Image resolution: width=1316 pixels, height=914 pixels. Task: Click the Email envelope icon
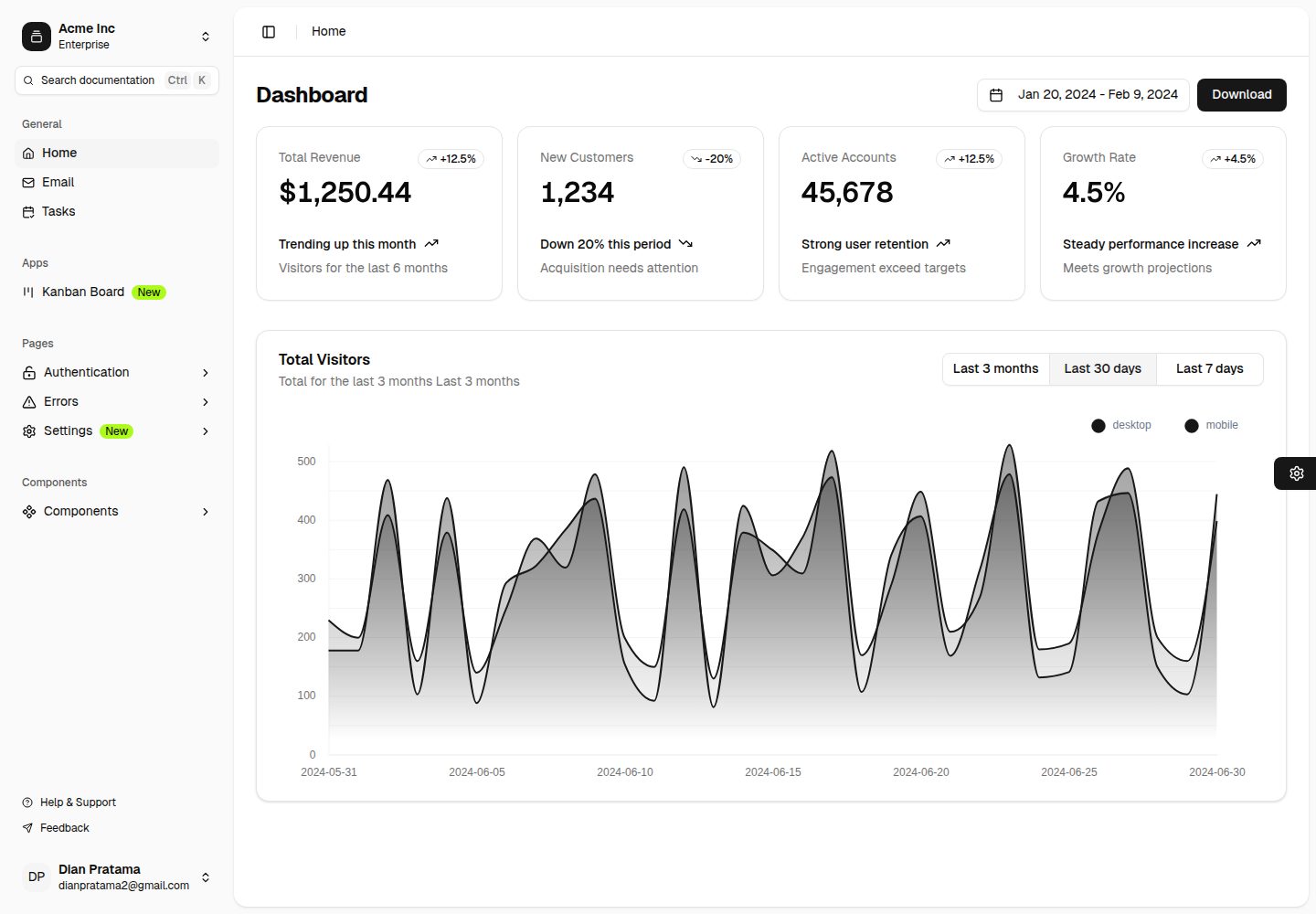(28, 183)
